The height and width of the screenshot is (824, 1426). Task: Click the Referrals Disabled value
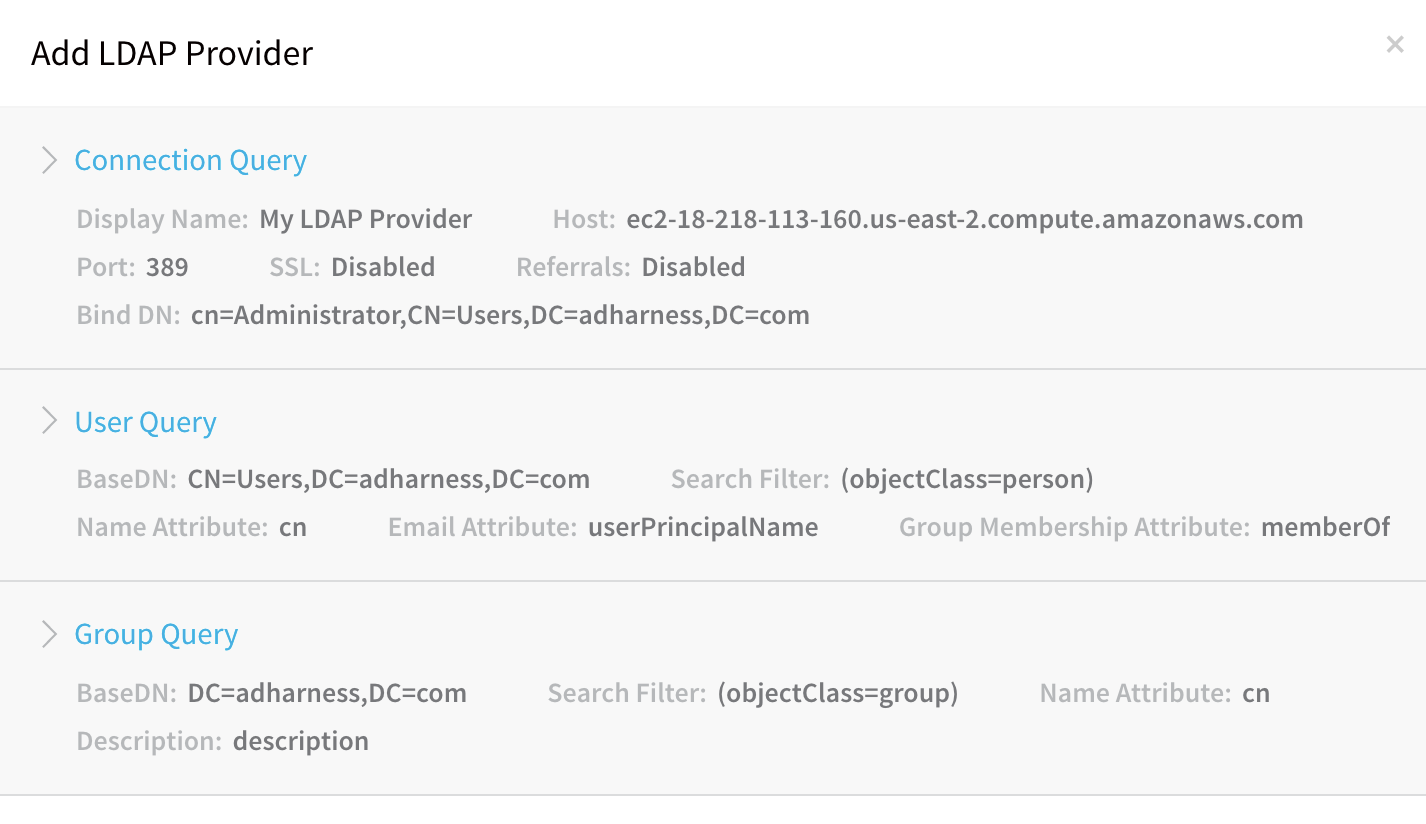[693, 267]
